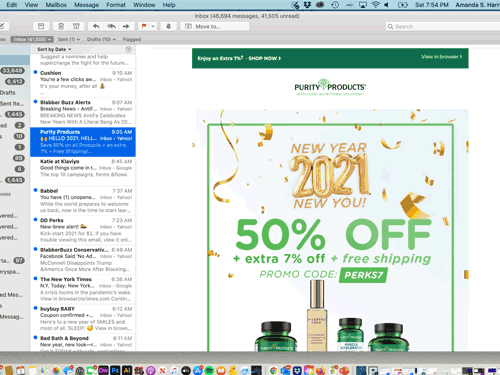Viewport: 500px width, 375px height.
Task: Select the Sent Items mailbox in sidebar
Action: coord(12,103)
